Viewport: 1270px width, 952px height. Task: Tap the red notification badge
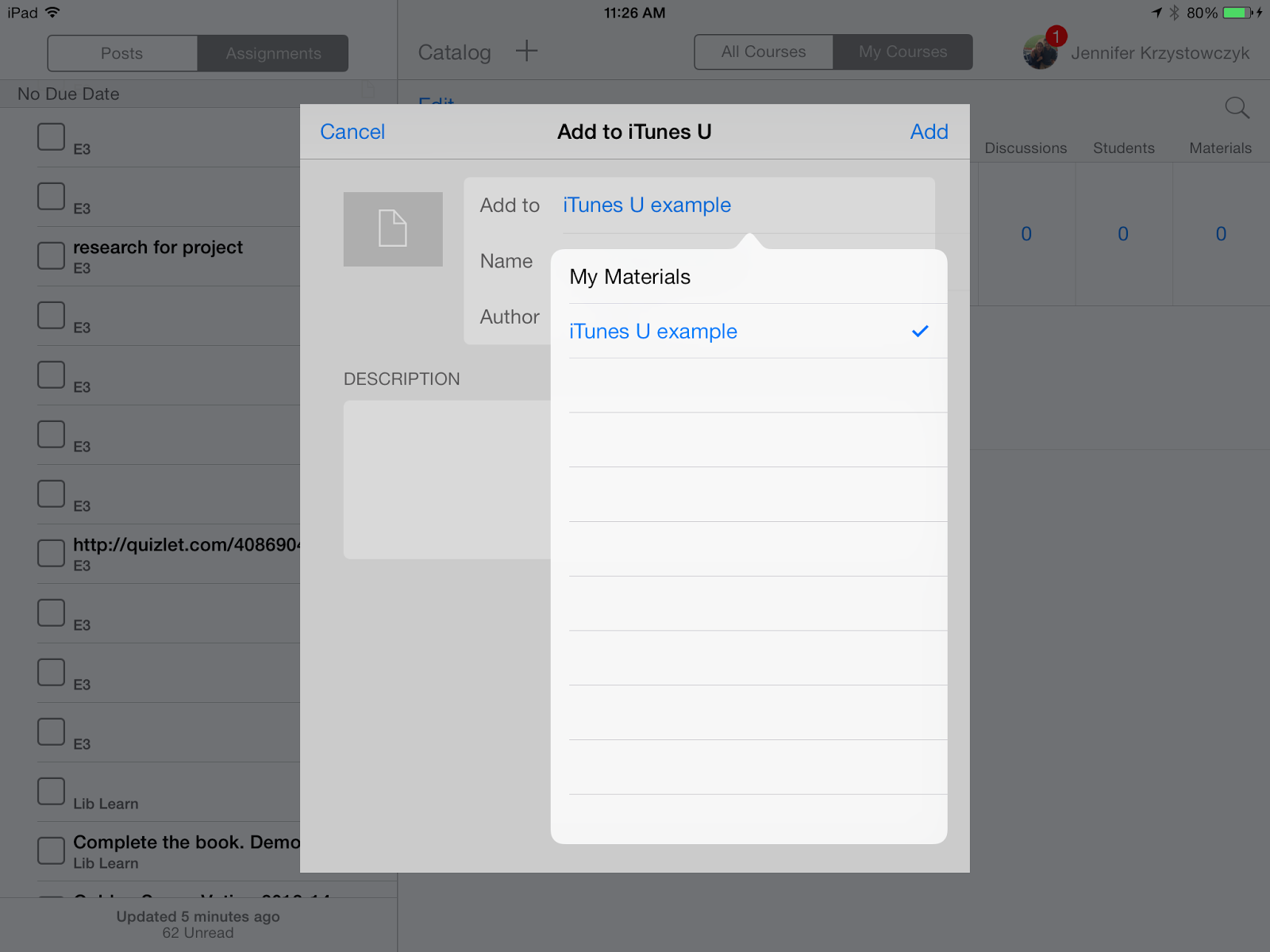(x=1056, y=36)
